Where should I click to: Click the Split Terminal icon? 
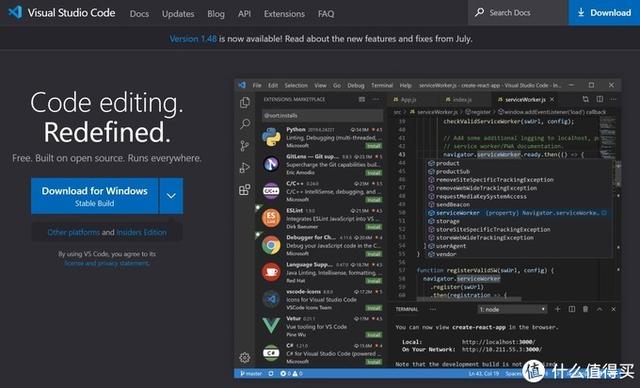[572, 309]
